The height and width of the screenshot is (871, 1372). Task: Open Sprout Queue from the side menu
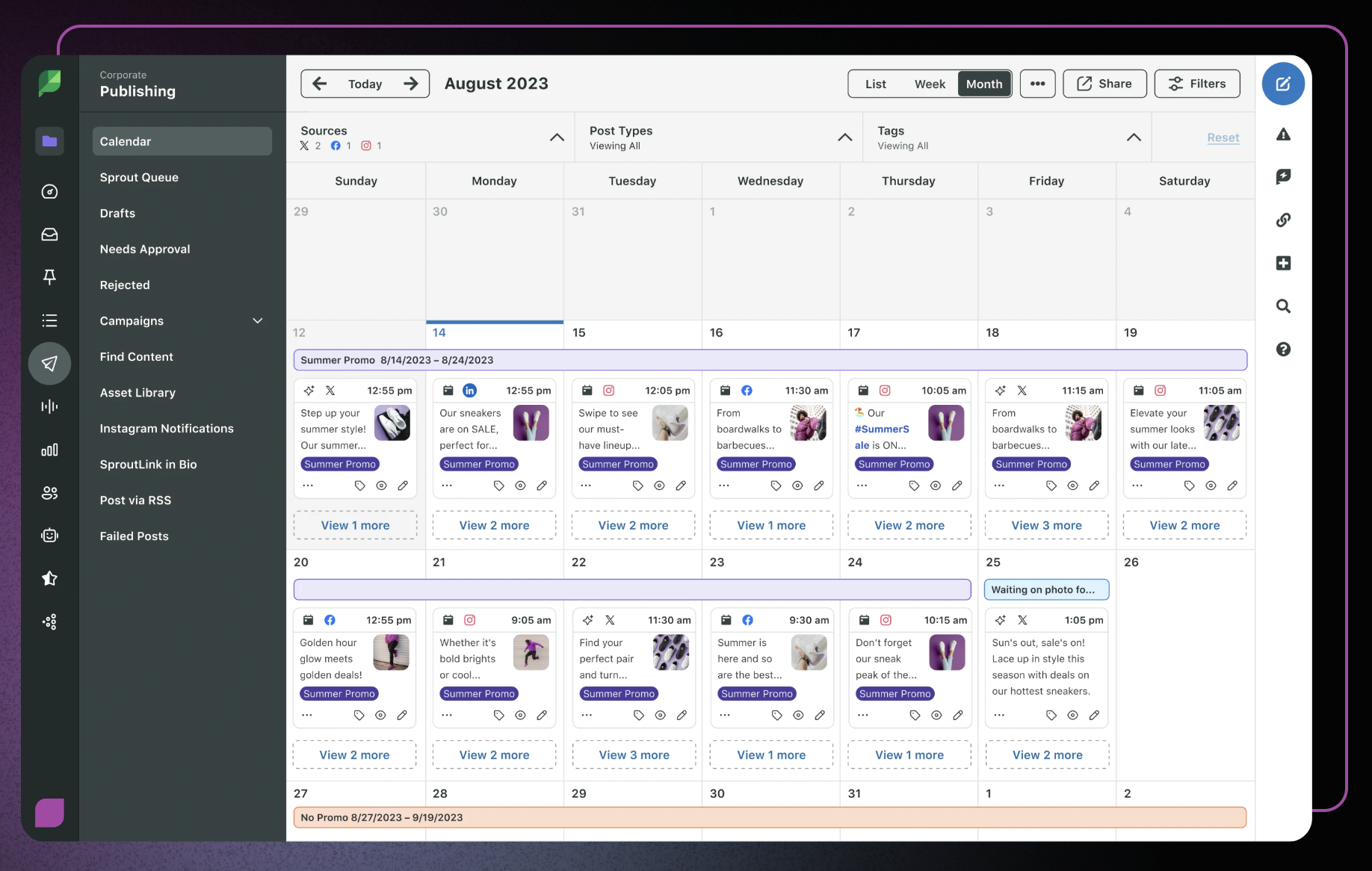coord(139,178)
